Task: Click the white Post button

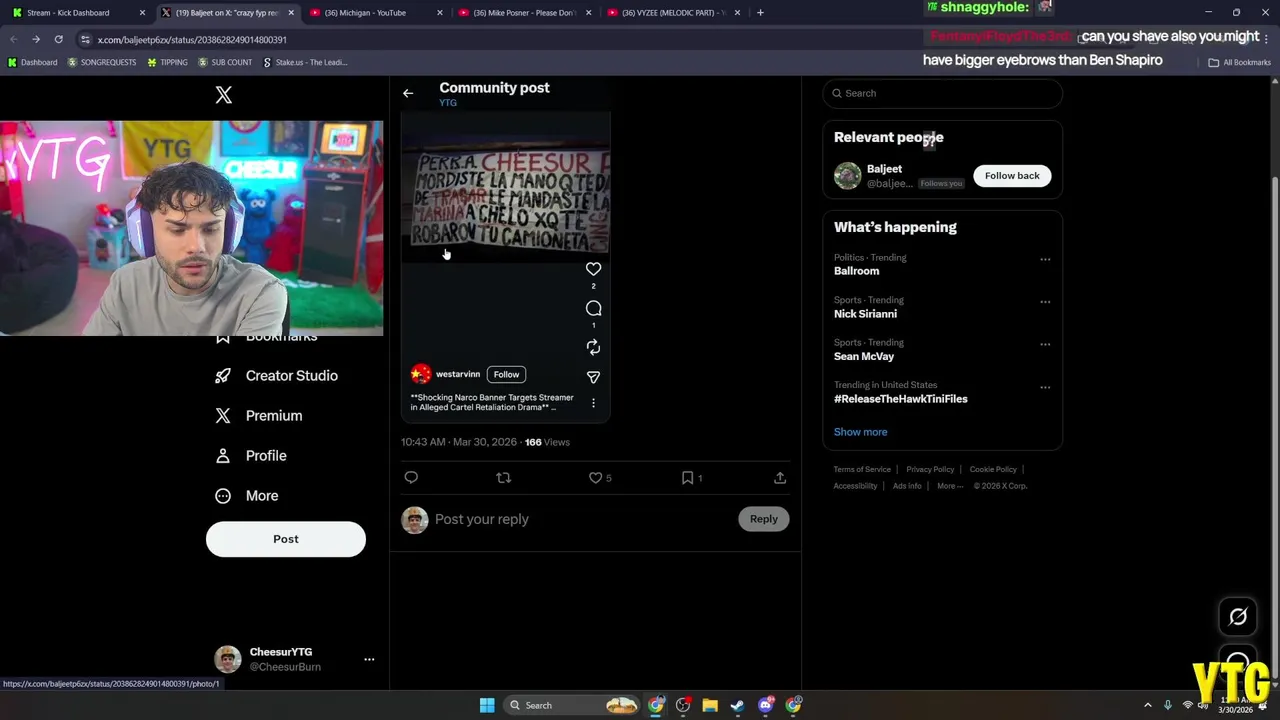Action: pyautogui.click(x=286, y=539)
